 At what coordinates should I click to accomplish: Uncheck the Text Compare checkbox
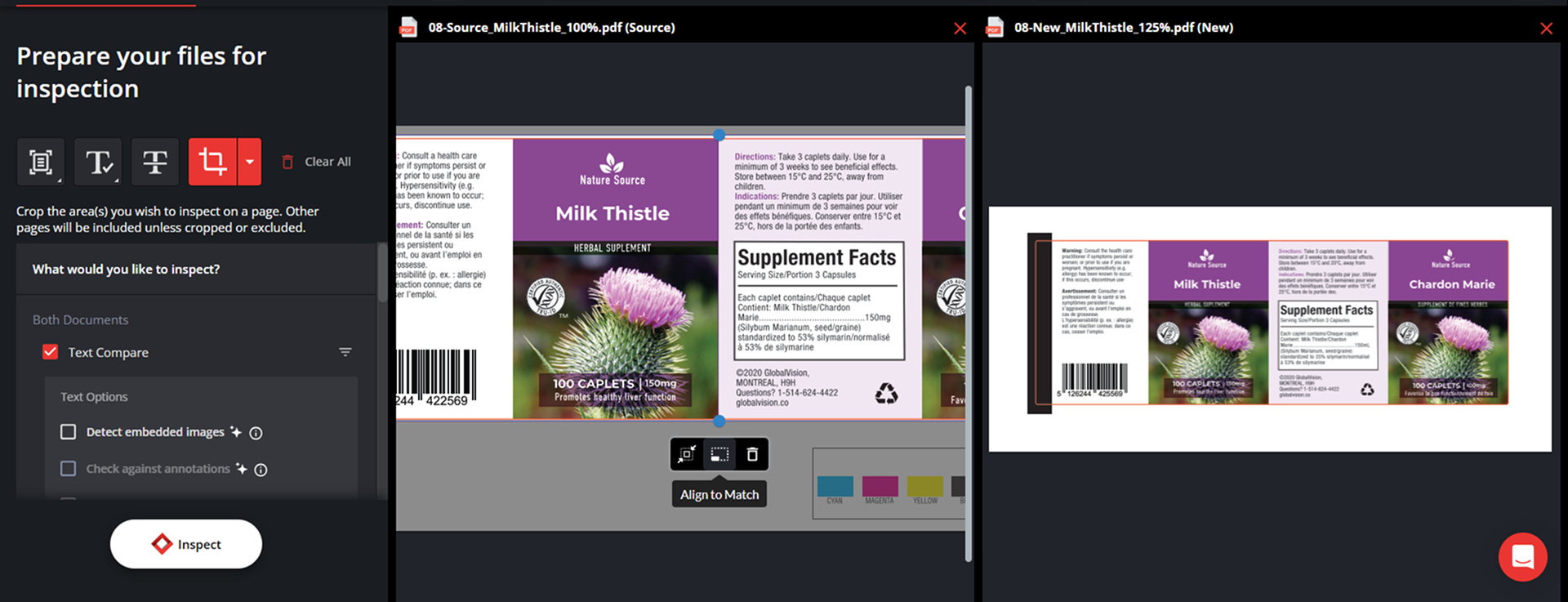51,352
